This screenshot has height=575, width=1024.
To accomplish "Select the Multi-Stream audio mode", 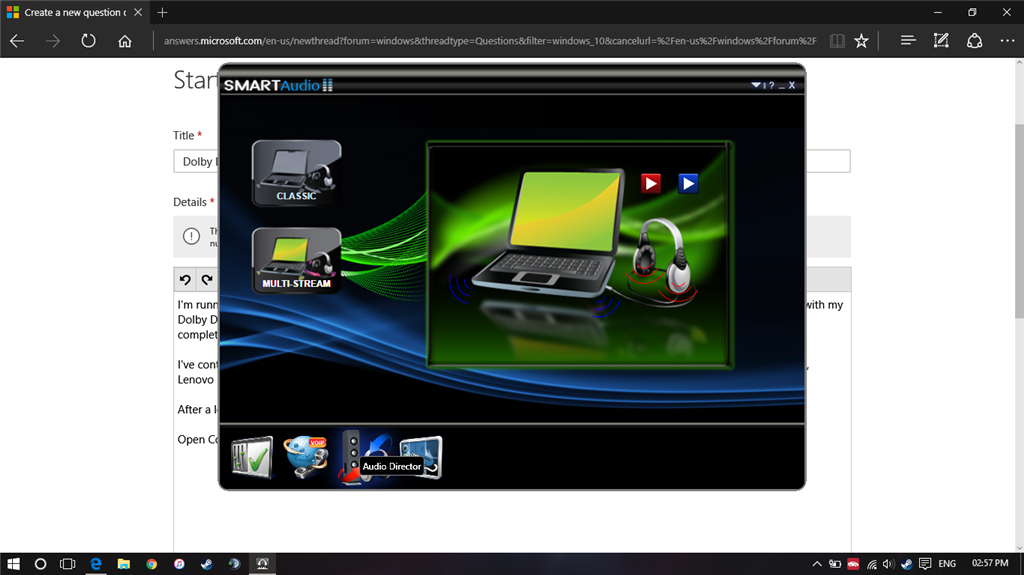I will point(296,260).
